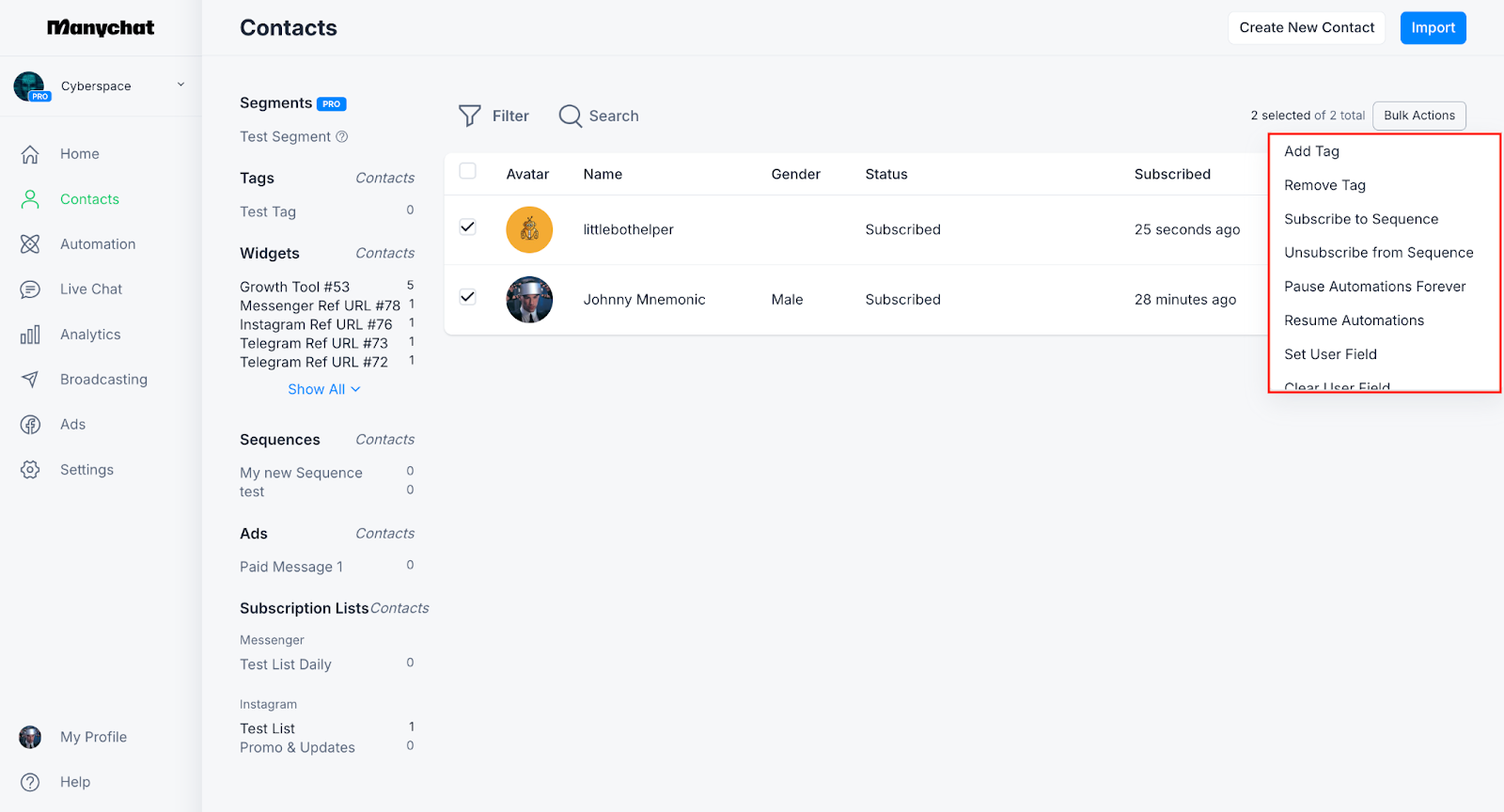Image resolution: width=1504 pixels, height=812 pixels.
Task: Select Instagram Ref URL #76 widget
Action: (316, 324)
